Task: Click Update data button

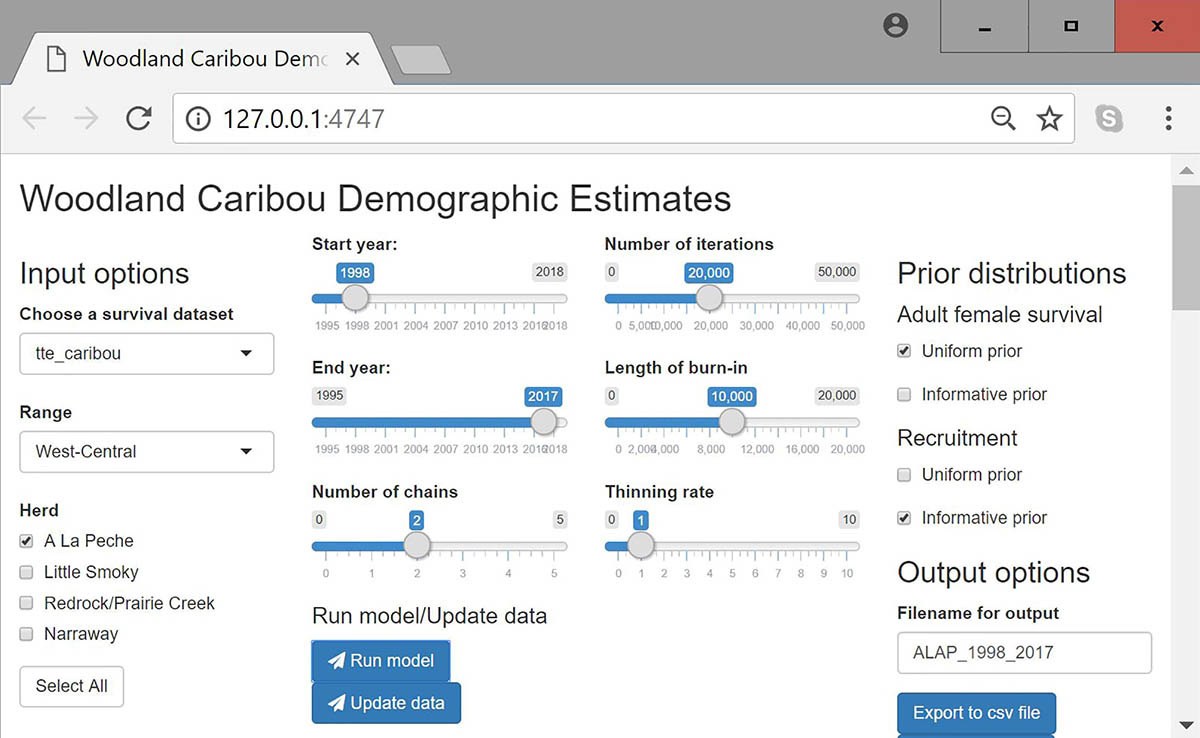Action: point(386,703)
